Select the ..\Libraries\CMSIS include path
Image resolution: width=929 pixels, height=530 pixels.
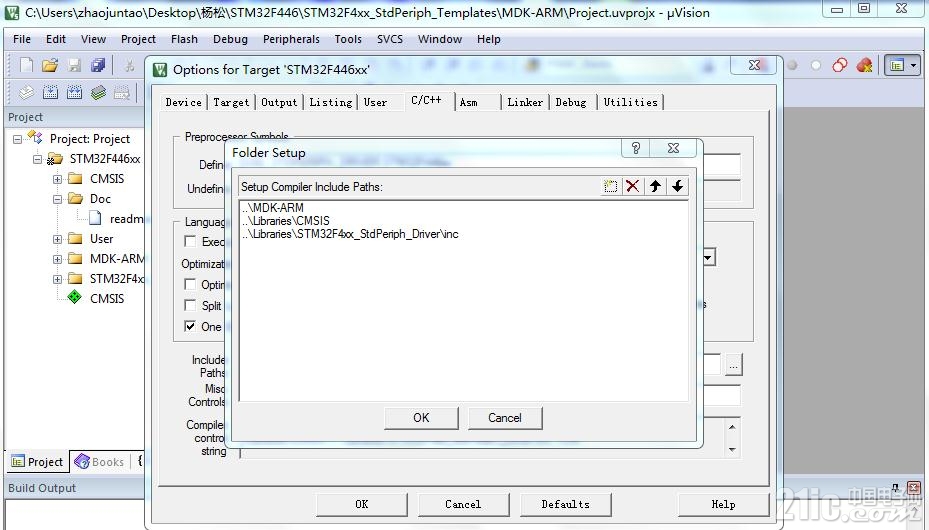pyautogui.click(x=286, y=221)
